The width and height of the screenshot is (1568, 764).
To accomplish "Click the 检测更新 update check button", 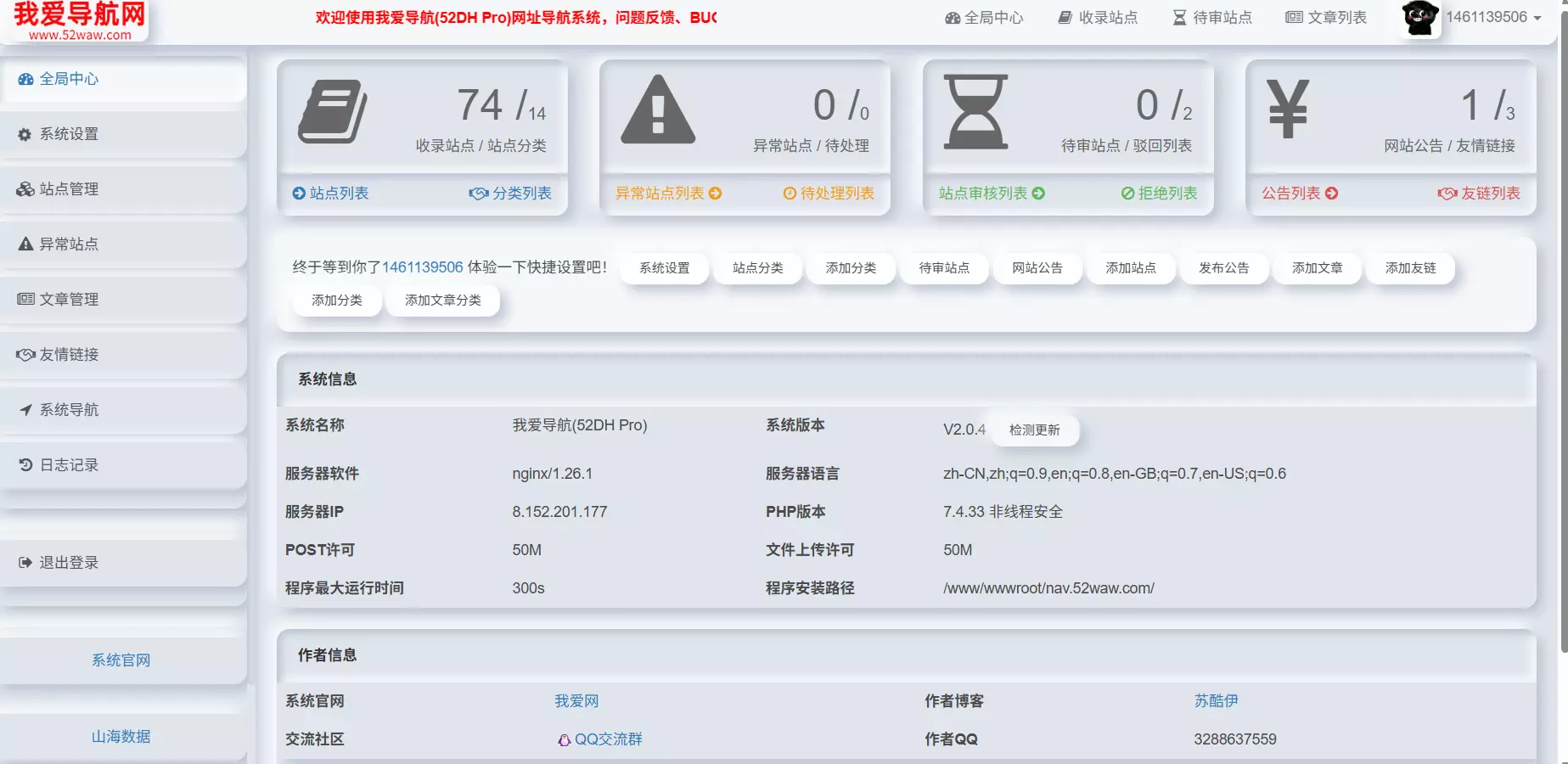I will click(x=1034, y=430).
